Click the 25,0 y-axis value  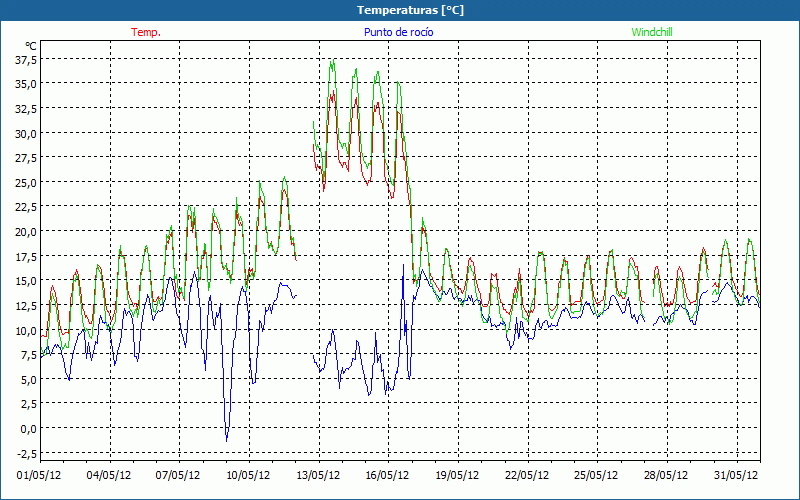[27, 183]
